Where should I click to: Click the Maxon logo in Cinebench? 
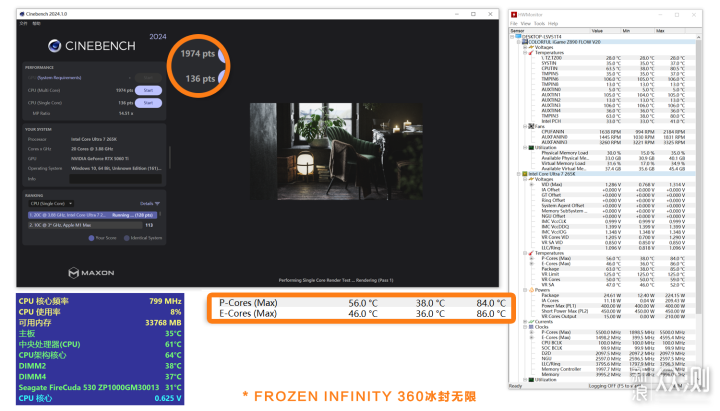(91, 273)
